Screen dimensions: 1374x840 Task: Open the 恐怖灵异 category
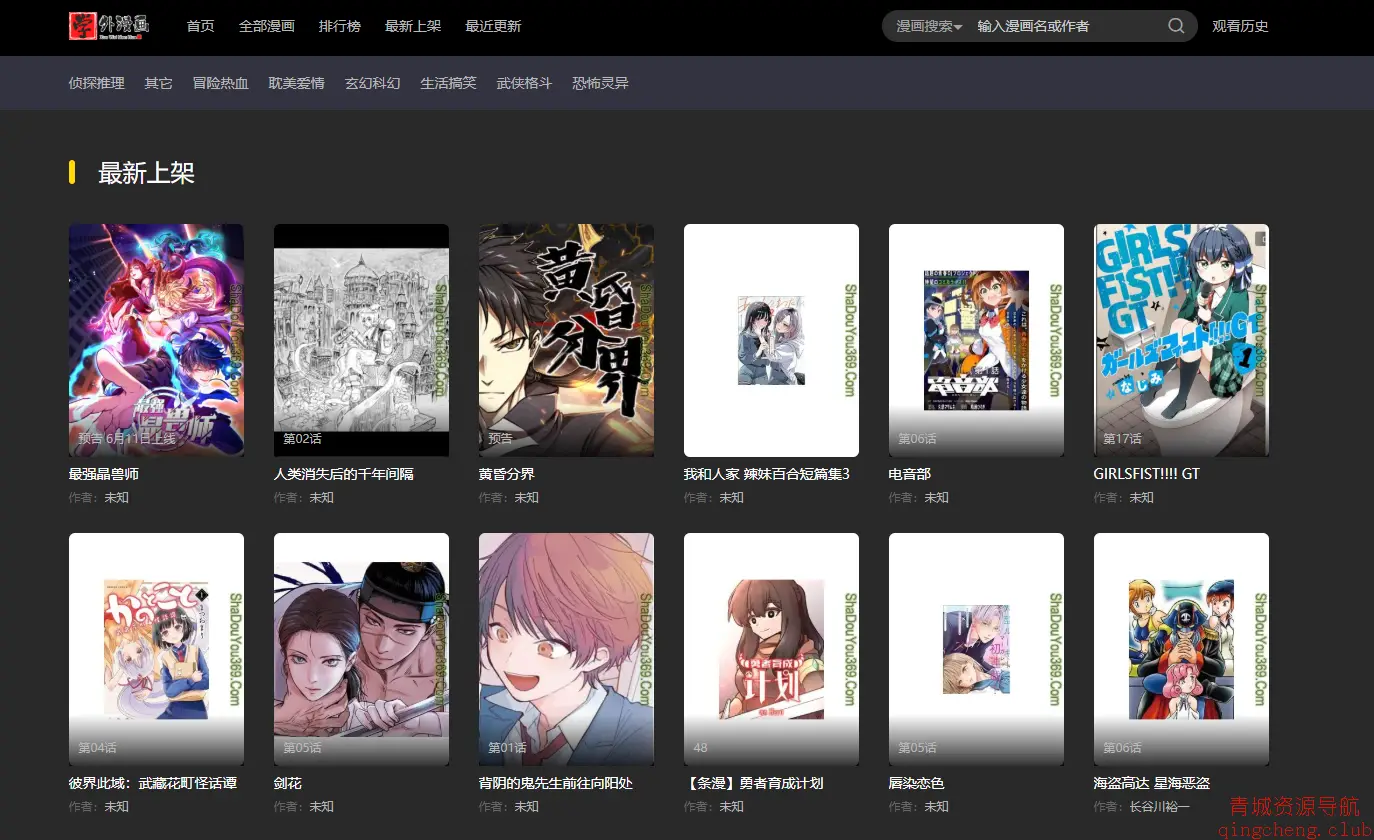pyautogui.click(x=599, y=83)
